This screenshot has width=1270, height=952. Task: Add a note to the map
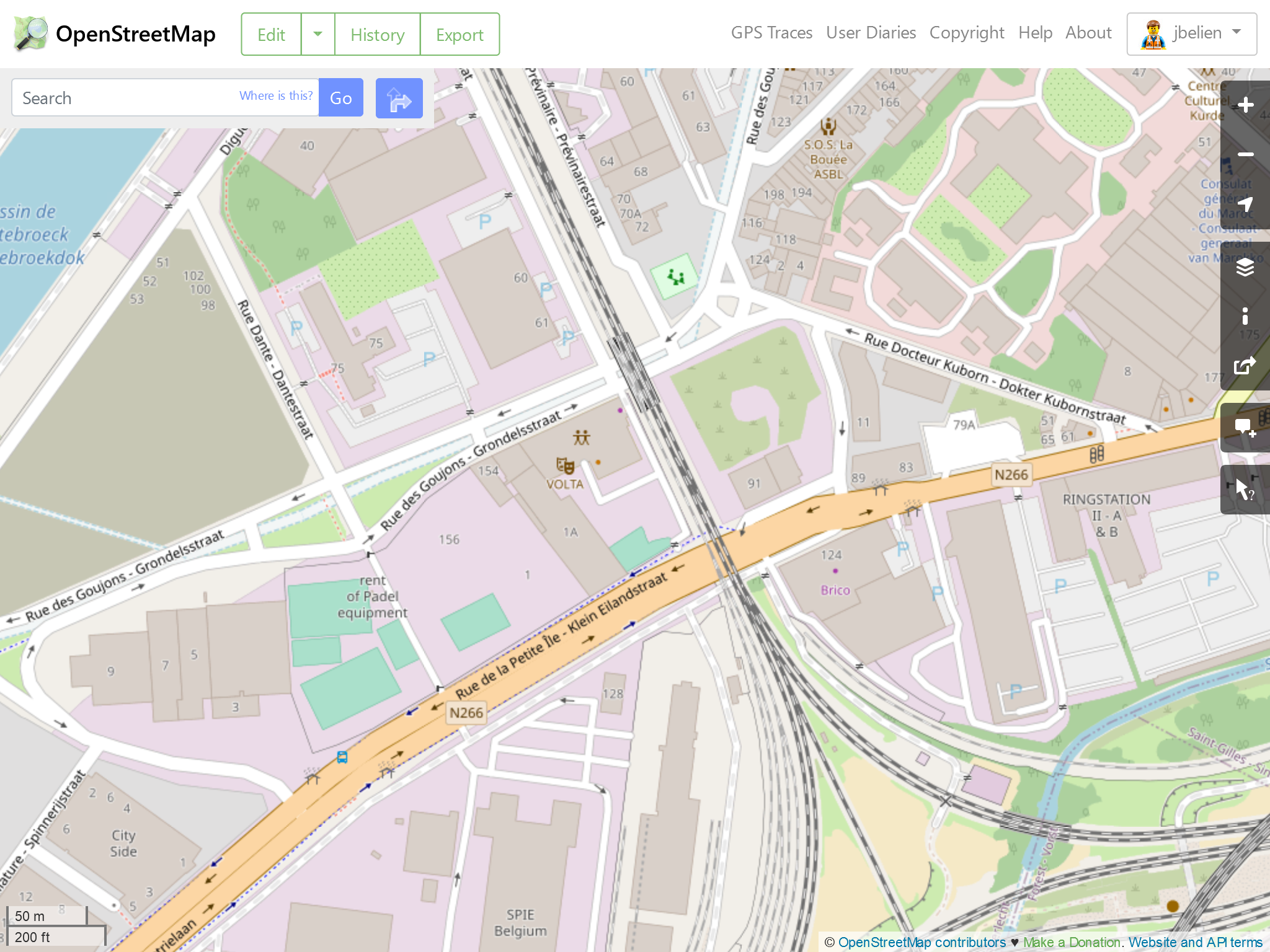1245,428
